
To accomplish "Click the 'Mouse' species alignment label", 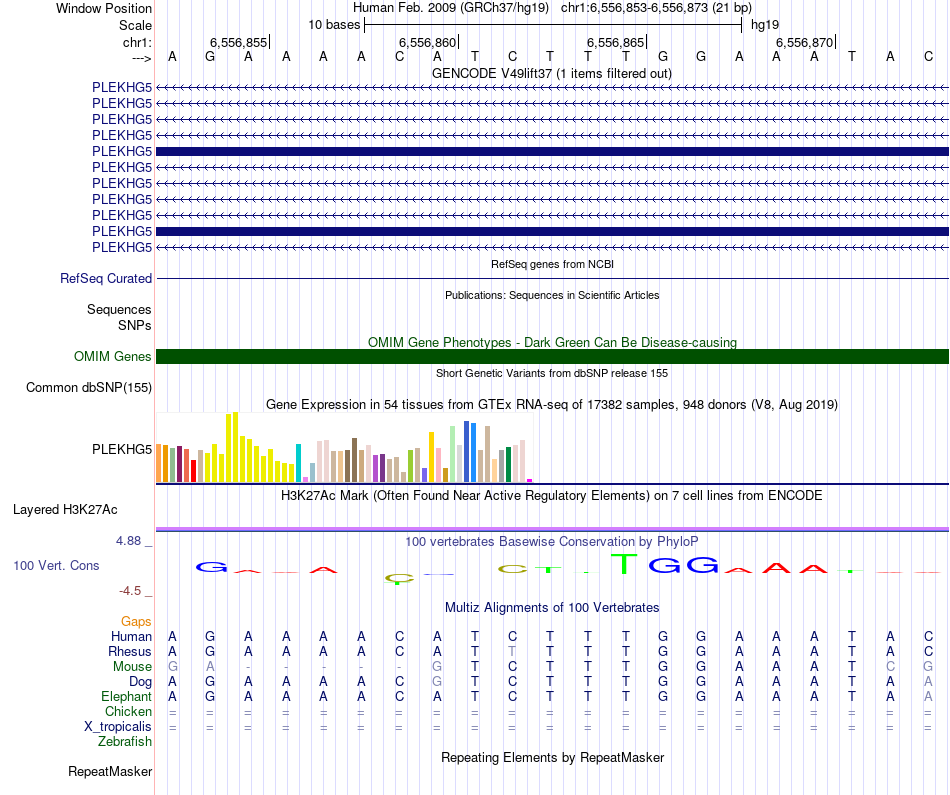I will point(132,667).
